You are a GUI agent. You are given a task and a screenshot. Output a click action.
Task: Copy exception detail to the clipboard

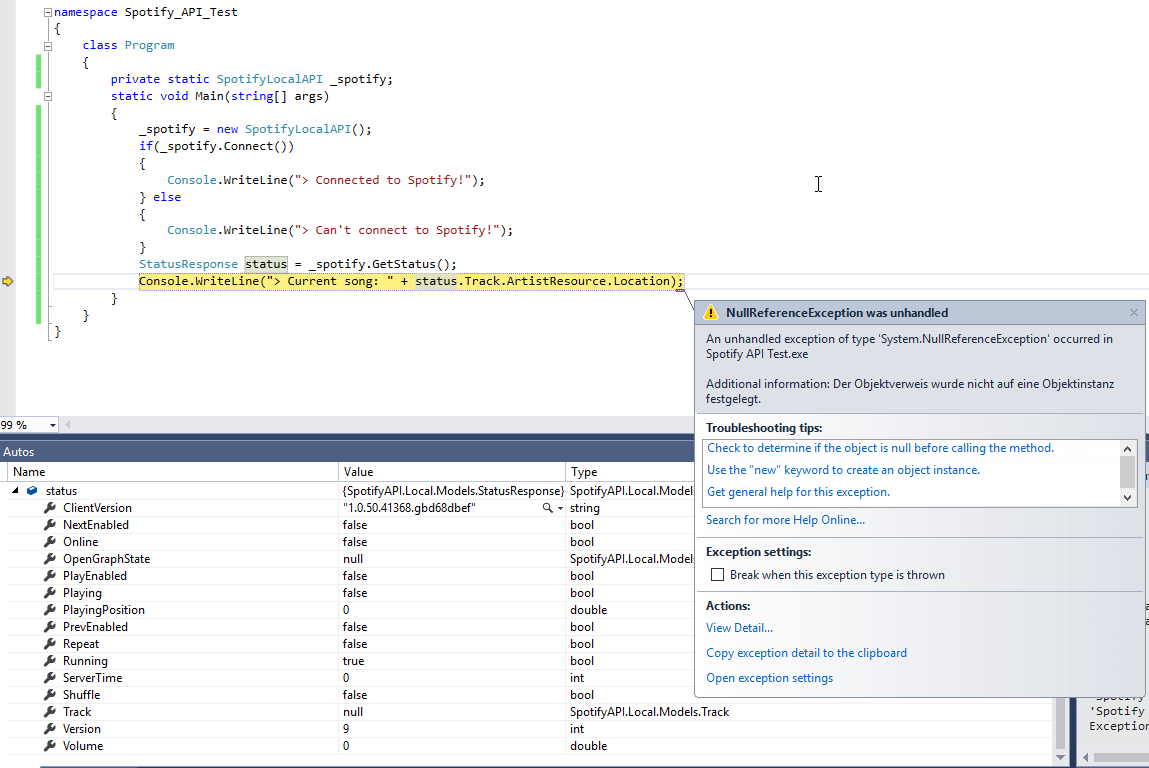coord(806,652)
